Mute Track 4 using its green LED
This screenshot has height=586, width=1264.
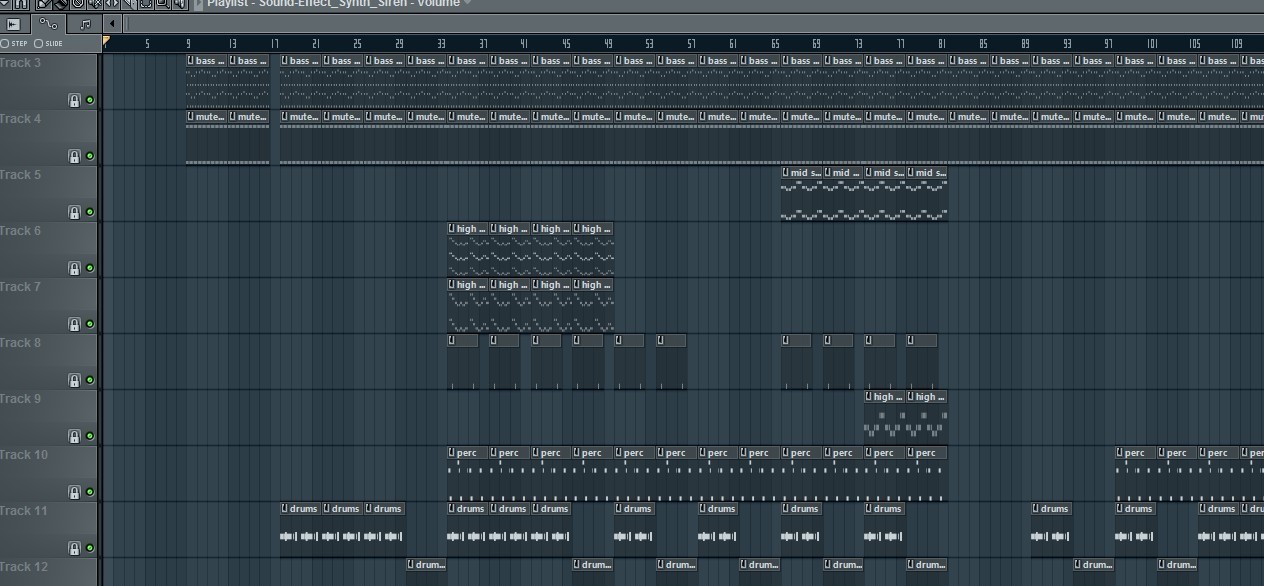pyautogui.click(x=90, y=156)
